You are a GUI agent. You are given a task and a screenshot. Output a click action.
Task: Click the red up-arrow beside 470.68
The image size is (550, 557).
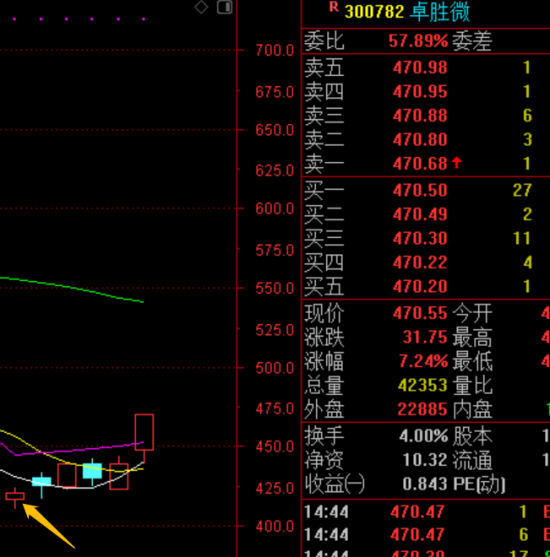tap(457, 163)
